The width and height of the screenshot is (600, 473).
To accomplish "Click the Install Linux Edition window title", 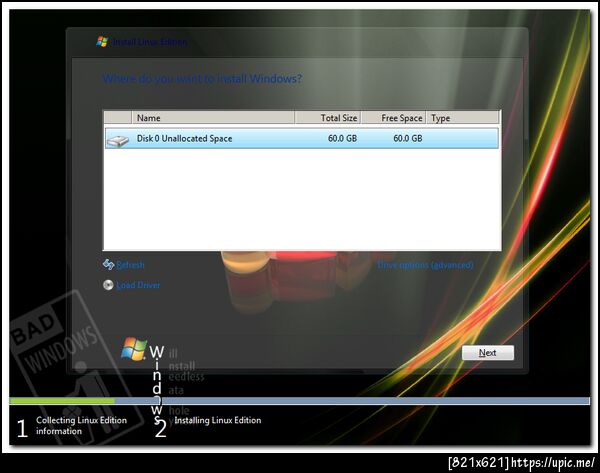I will pos(150,42).
